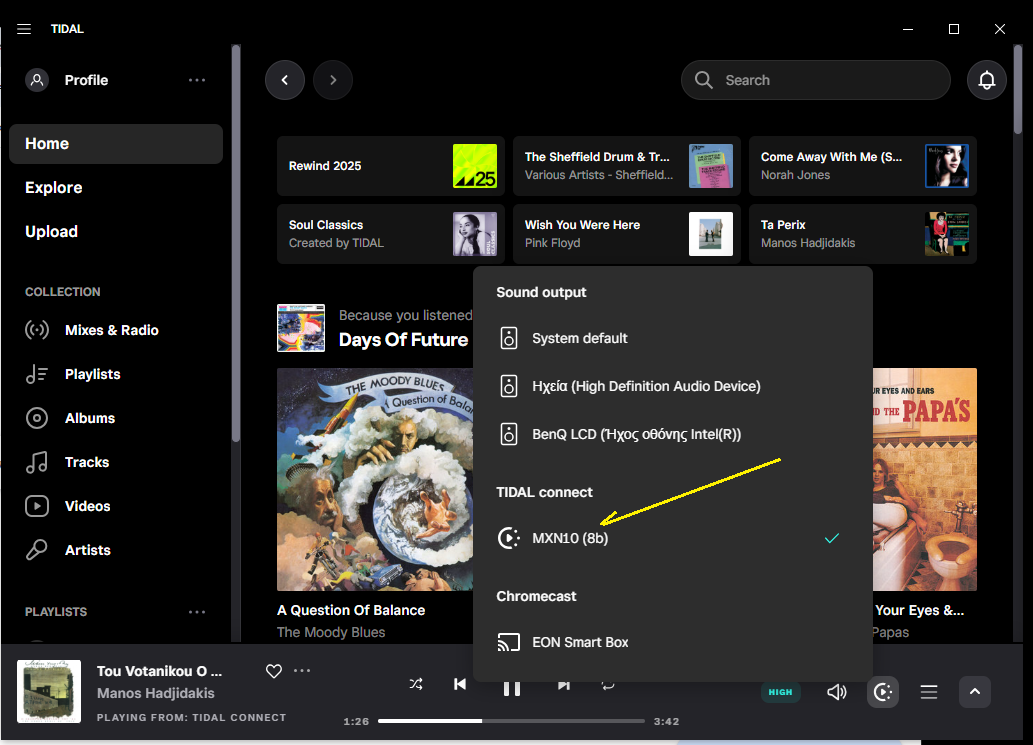Expand the now playing view
This screenshot has width=1033, height=745.
(975, 691)
